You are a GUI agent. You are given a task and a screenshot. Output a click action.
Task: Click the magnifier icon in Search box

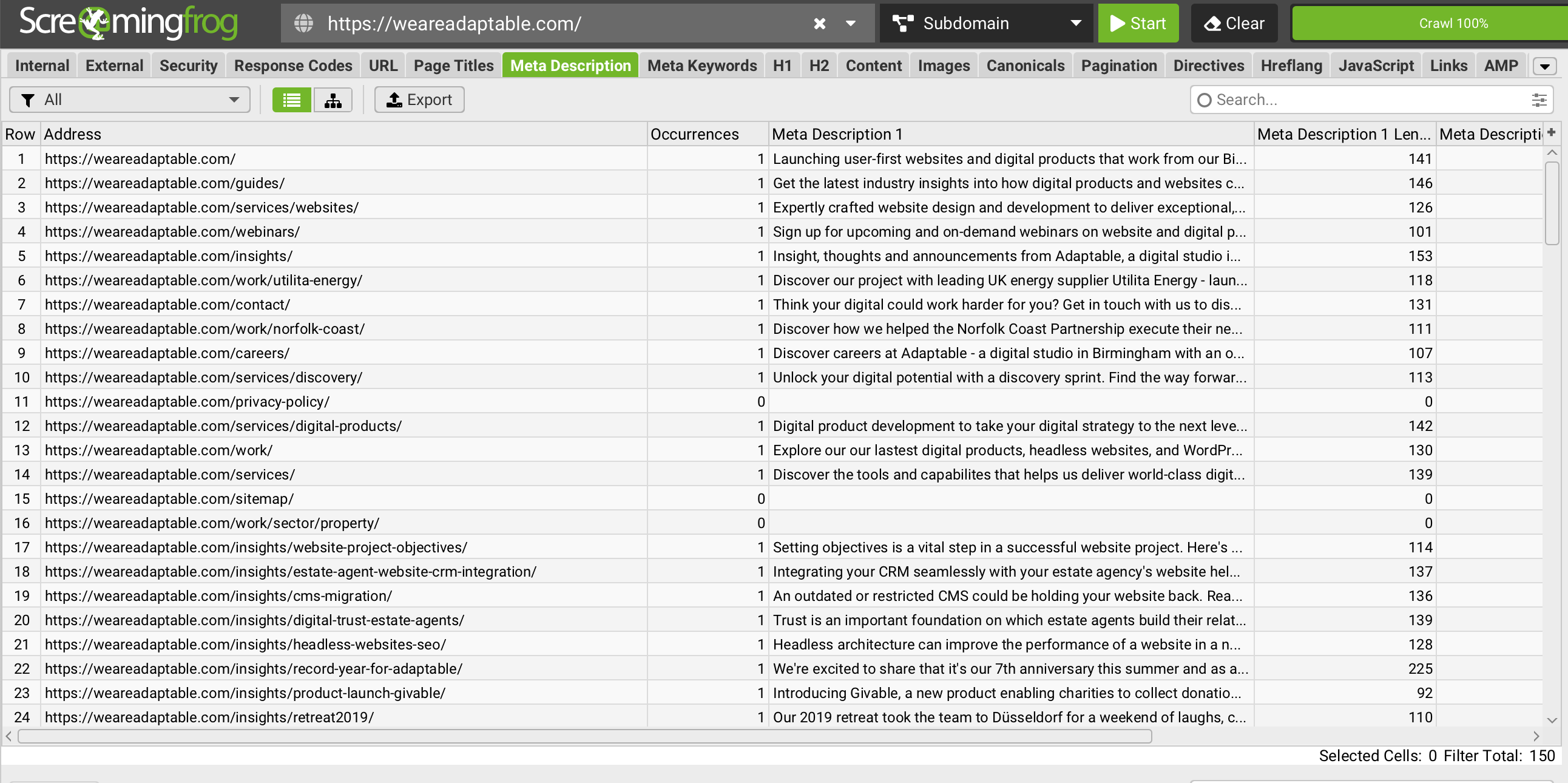click(1204, 100)
